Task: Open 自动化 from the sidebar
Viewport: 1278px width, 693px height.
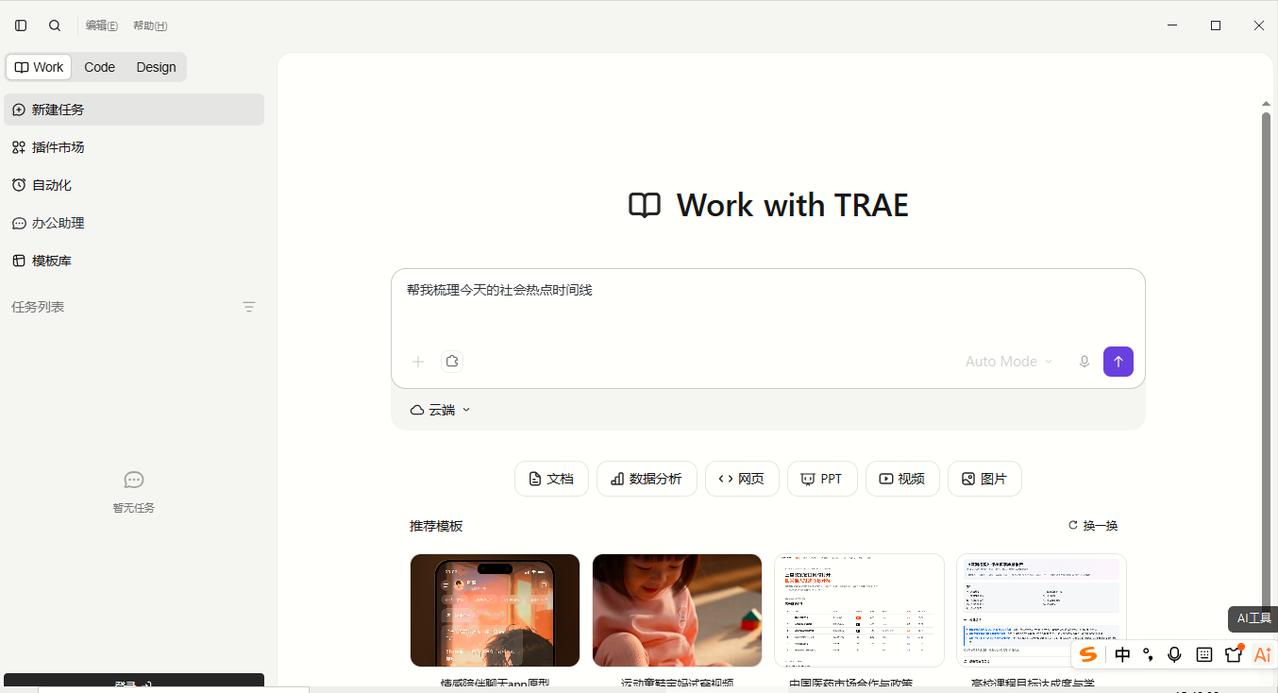Action: [x=134, y=185]
